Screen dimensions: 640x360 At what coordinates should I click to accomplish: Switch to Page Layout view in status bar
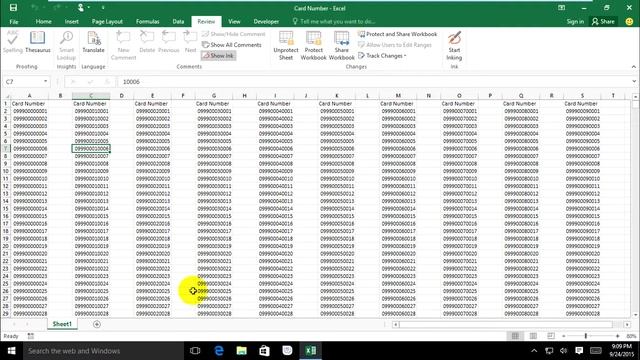(533, 336)
